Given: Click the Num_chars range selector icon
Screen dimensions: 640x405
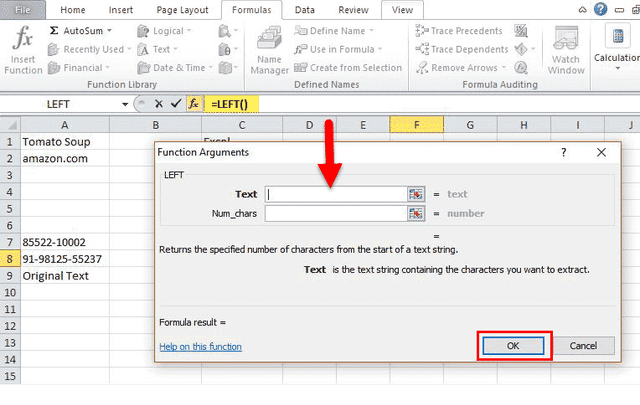Looking at the screenshot, I should [x=416, y=213].
